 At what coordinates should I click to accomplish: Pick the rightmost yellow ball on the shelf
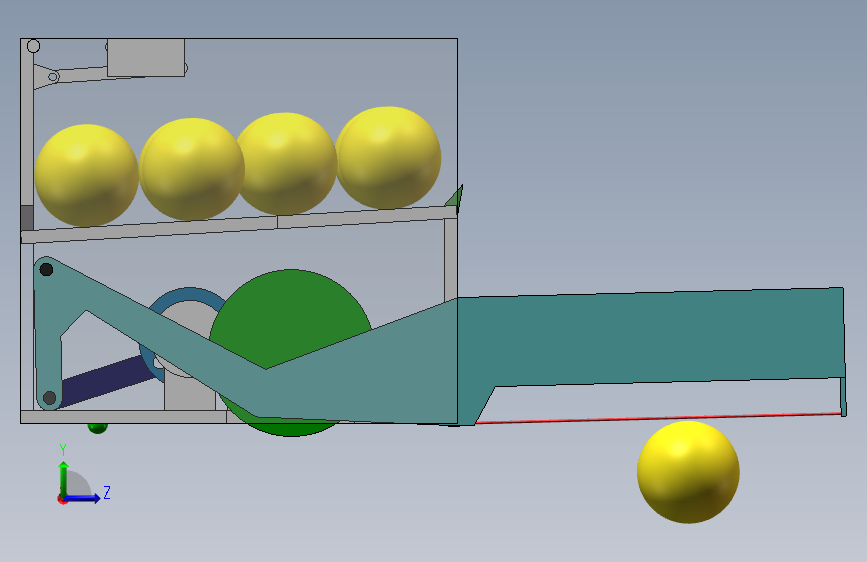pyautogui.click(x=388, y=158)
